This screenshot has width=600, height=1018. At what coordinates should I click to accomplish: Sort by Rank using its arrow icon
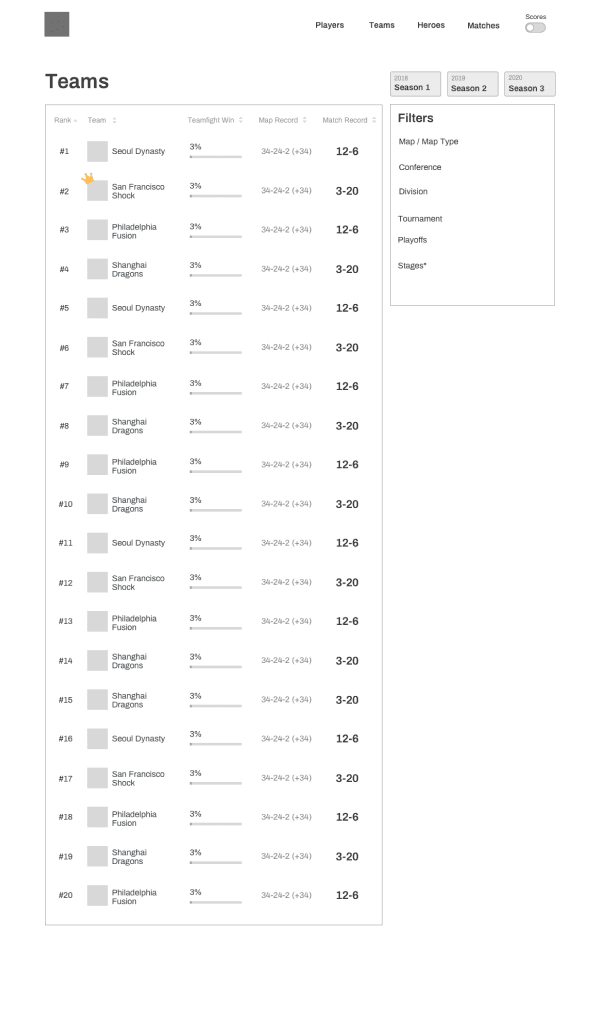point(75,121)
